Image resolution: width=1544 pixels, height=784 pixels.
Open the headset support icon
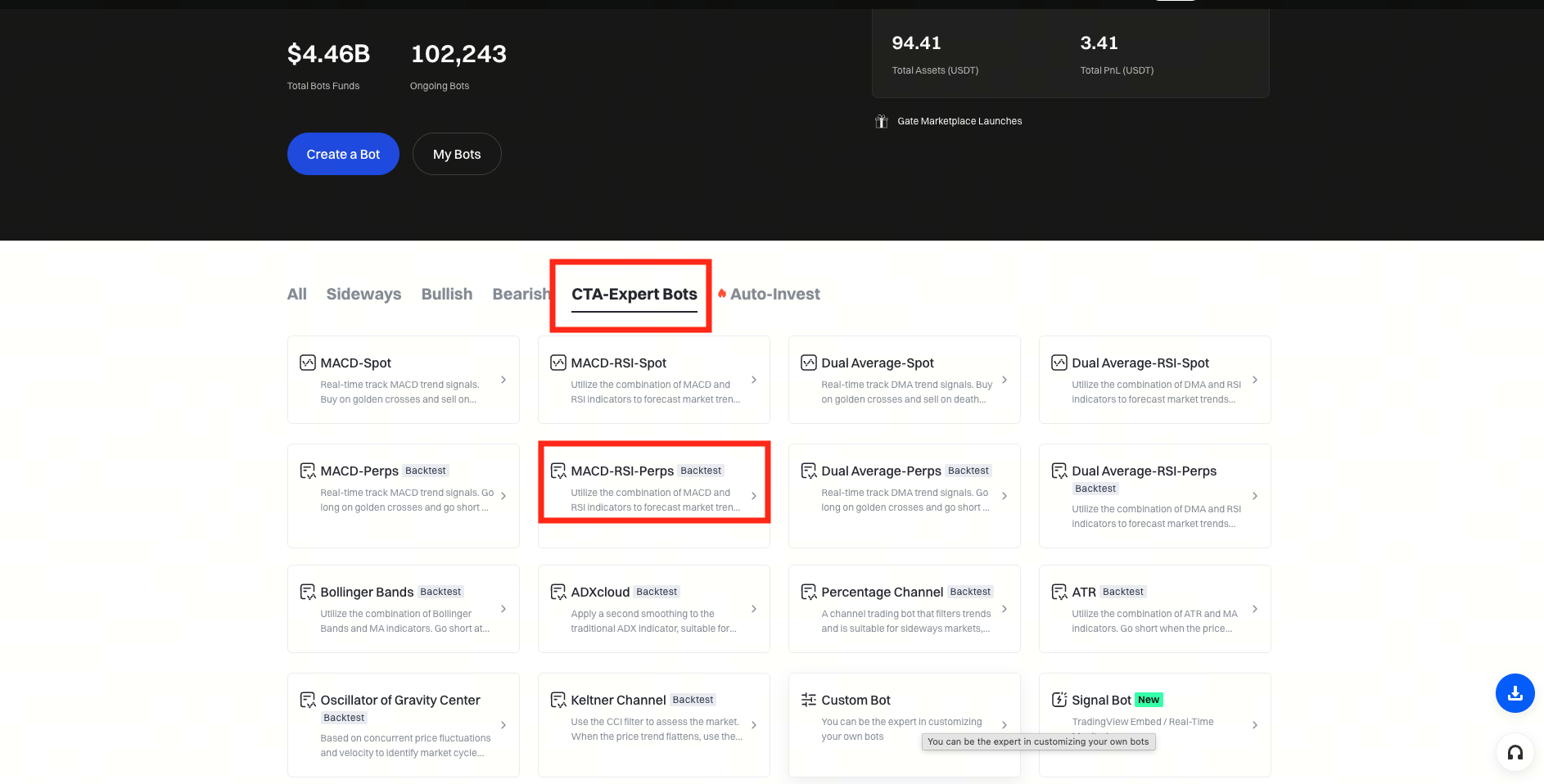(x=1515, y=753)
